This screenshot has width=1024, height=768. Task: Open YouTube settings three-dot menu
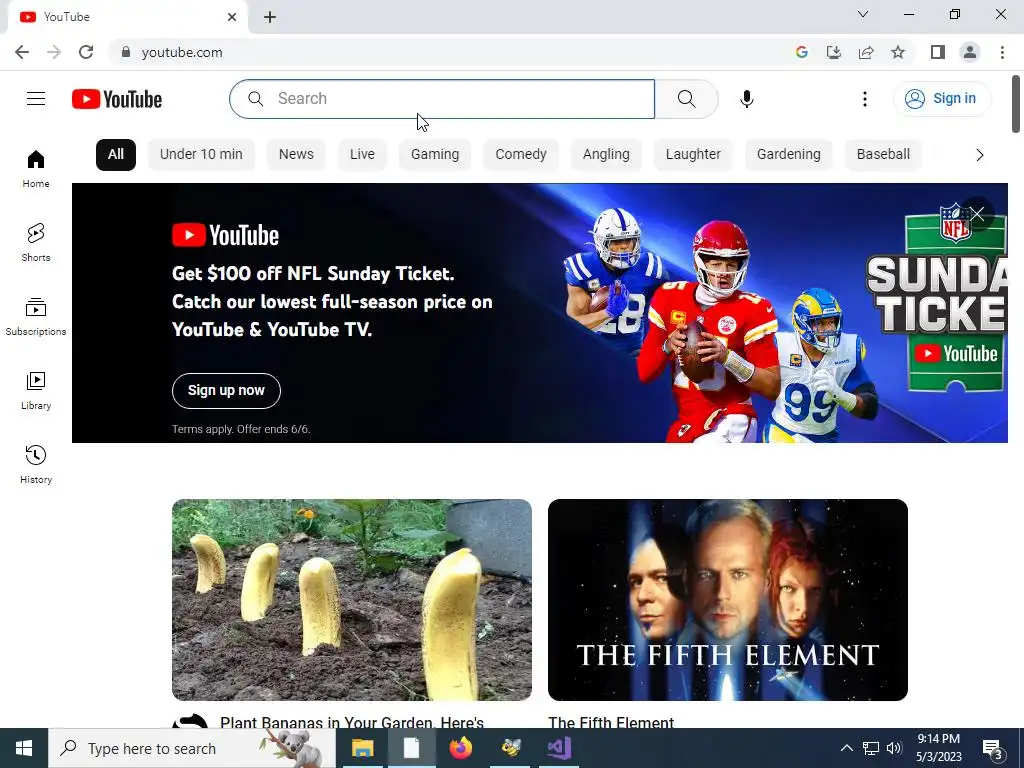(865, 99)
